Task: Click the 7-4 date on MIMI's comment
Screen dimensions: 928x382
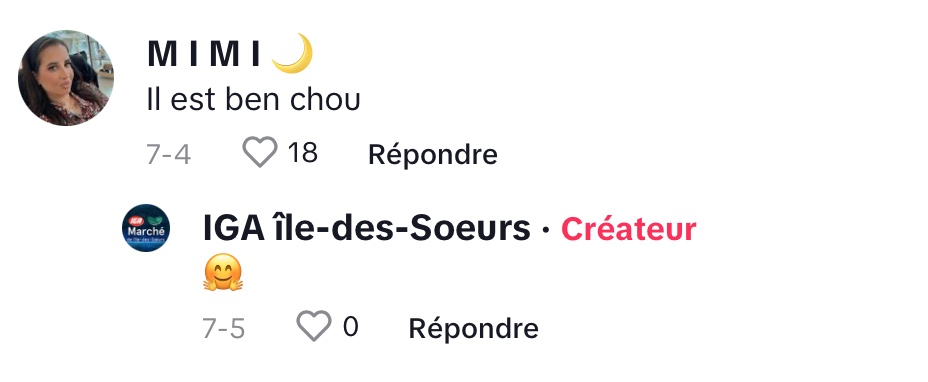Action: [x=169, y=154]
